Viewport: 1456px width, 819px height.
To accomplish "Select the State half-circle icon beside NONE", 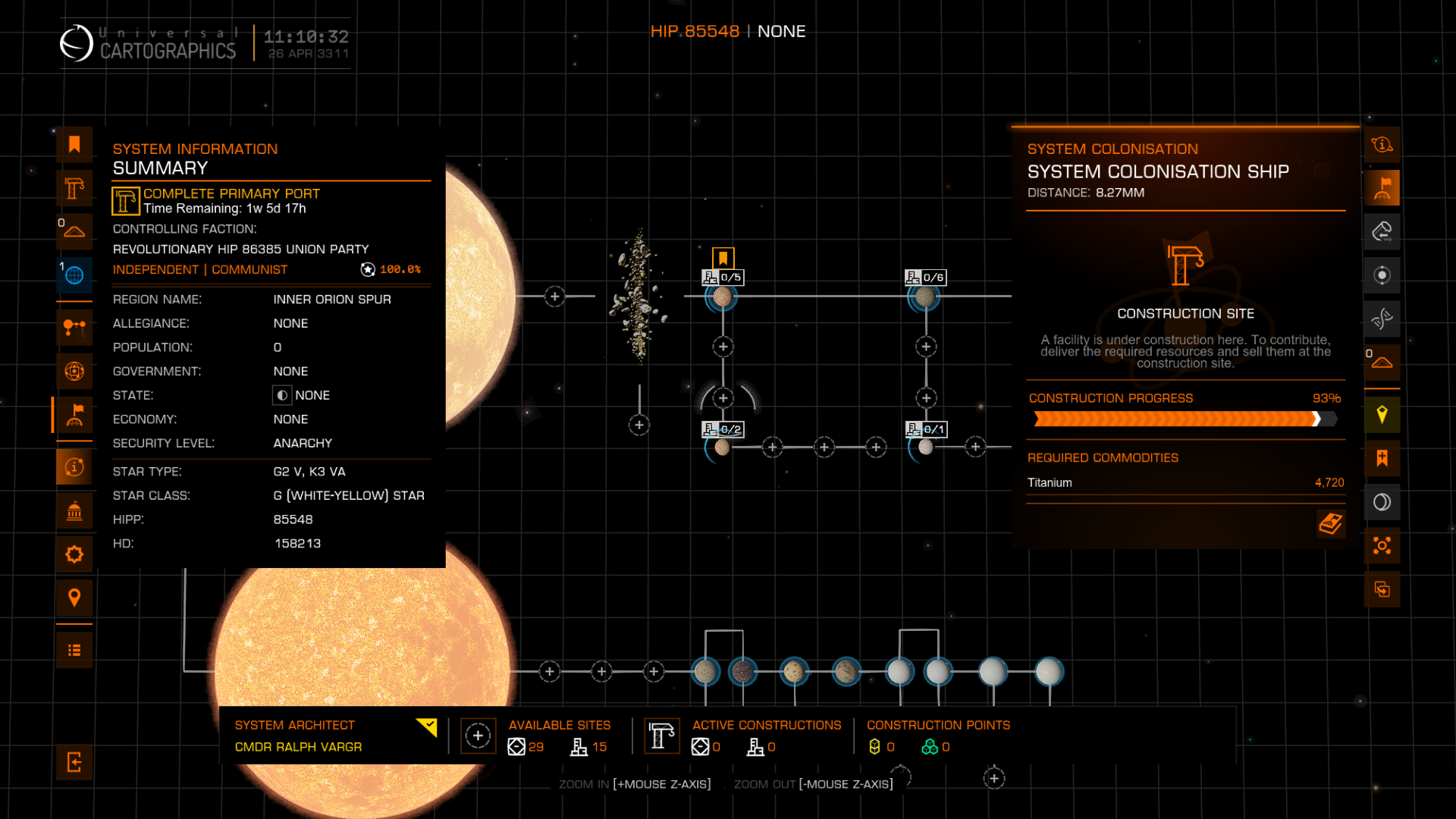I will pyautogui.click(x=282, y=395).
